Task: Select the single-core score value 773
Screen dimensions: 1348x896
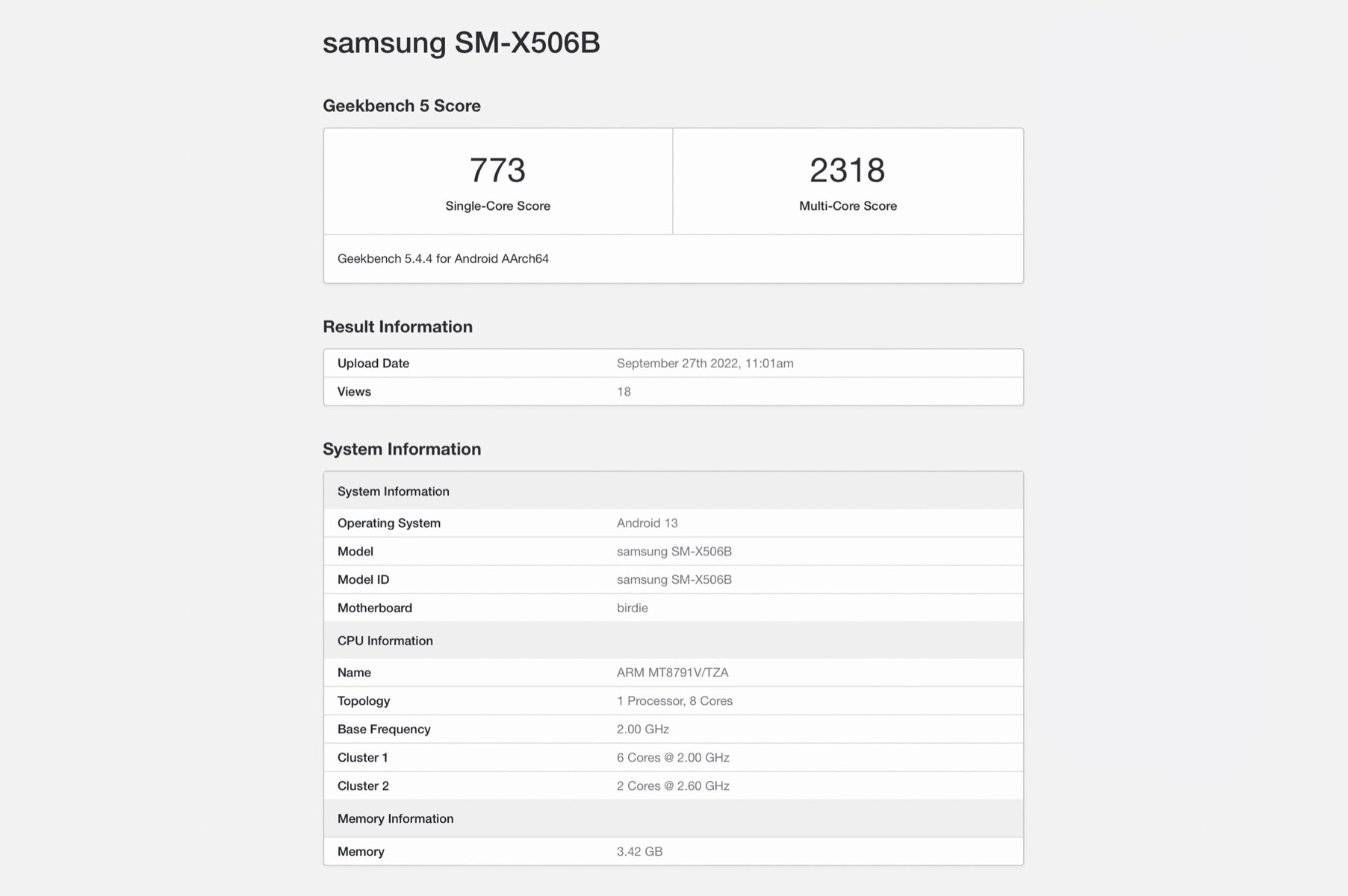Action: (497, 170)
